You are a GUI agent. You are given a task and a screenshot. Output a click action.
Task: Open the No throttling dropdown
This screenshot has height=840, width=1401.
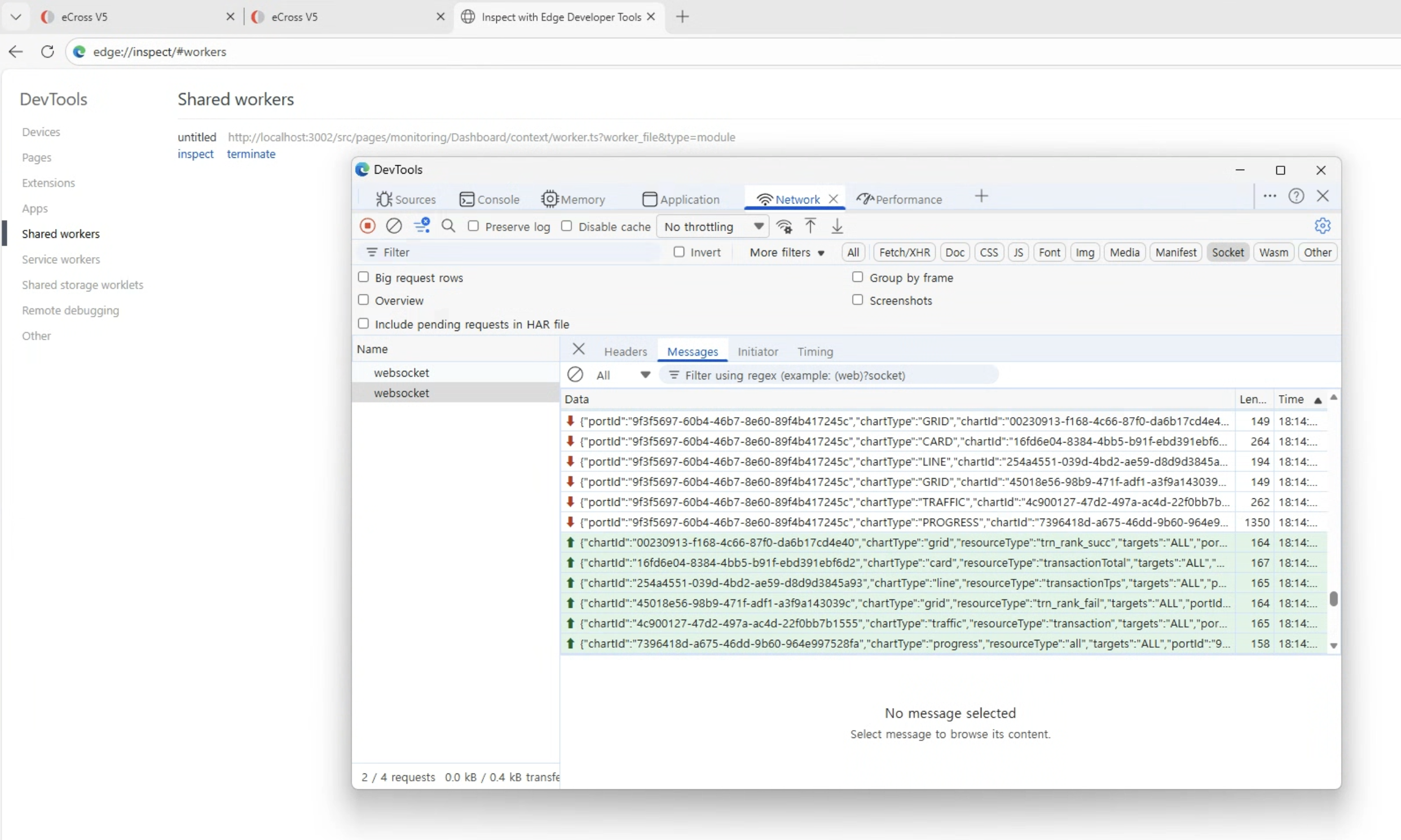[712, 226]
